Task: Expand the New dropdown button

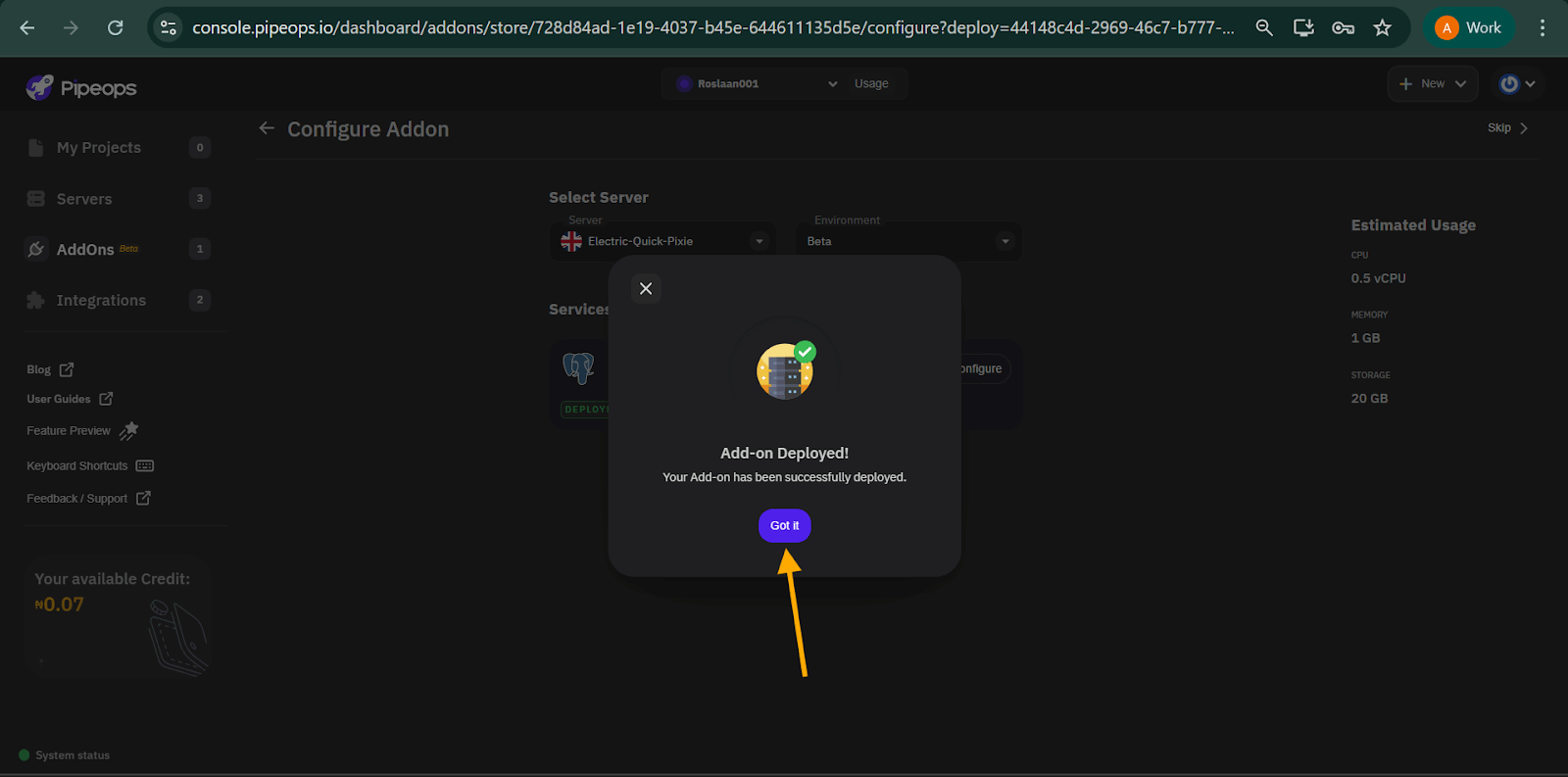Action: click(x=1432, y=83)
